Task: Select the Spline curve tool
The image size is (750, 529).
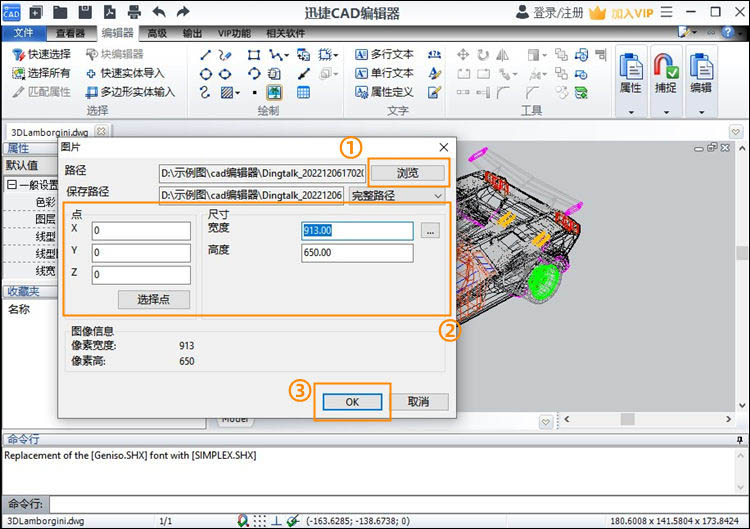Action: pyautogui.click(x=205, y=92)
